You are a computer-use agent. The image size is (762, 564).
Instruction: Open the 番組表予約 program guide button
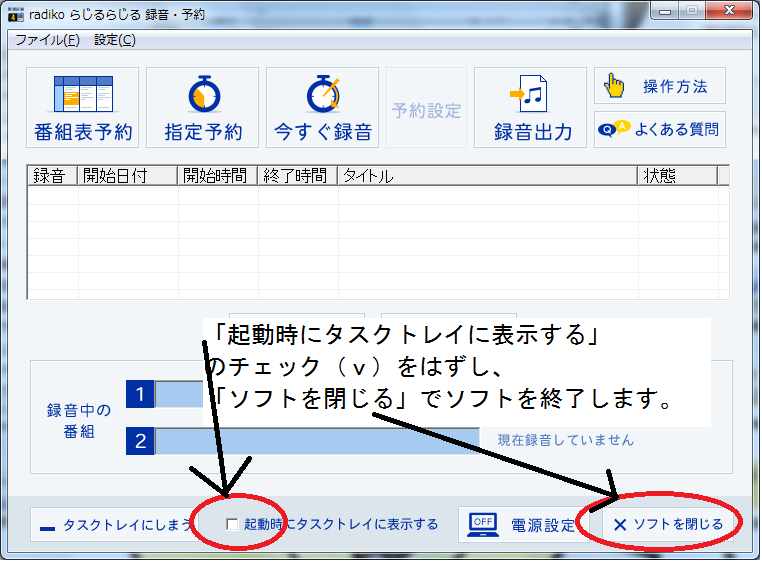pos(83,108)
